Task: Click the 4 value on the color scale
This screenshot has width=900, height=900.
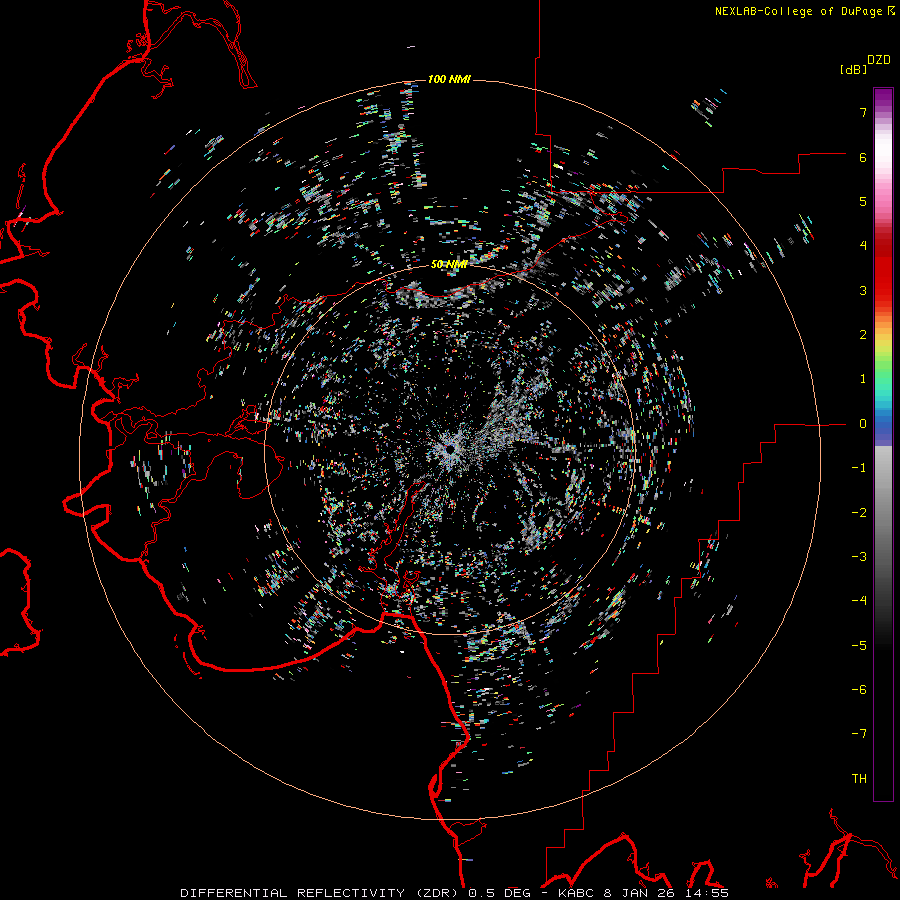Action: pyautogui.click(x=863, y=246)
